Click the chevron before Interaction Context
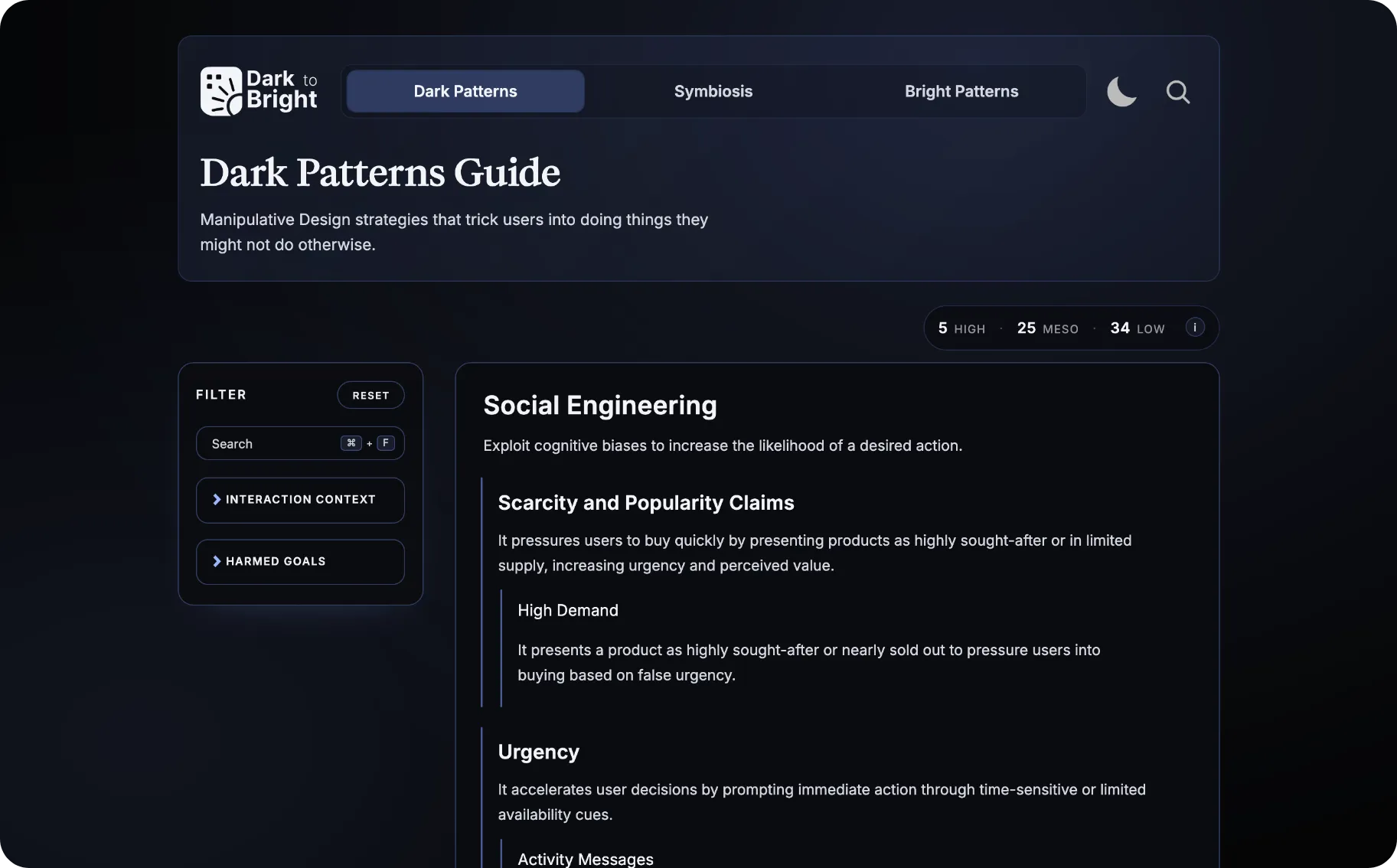 point(217,499)
